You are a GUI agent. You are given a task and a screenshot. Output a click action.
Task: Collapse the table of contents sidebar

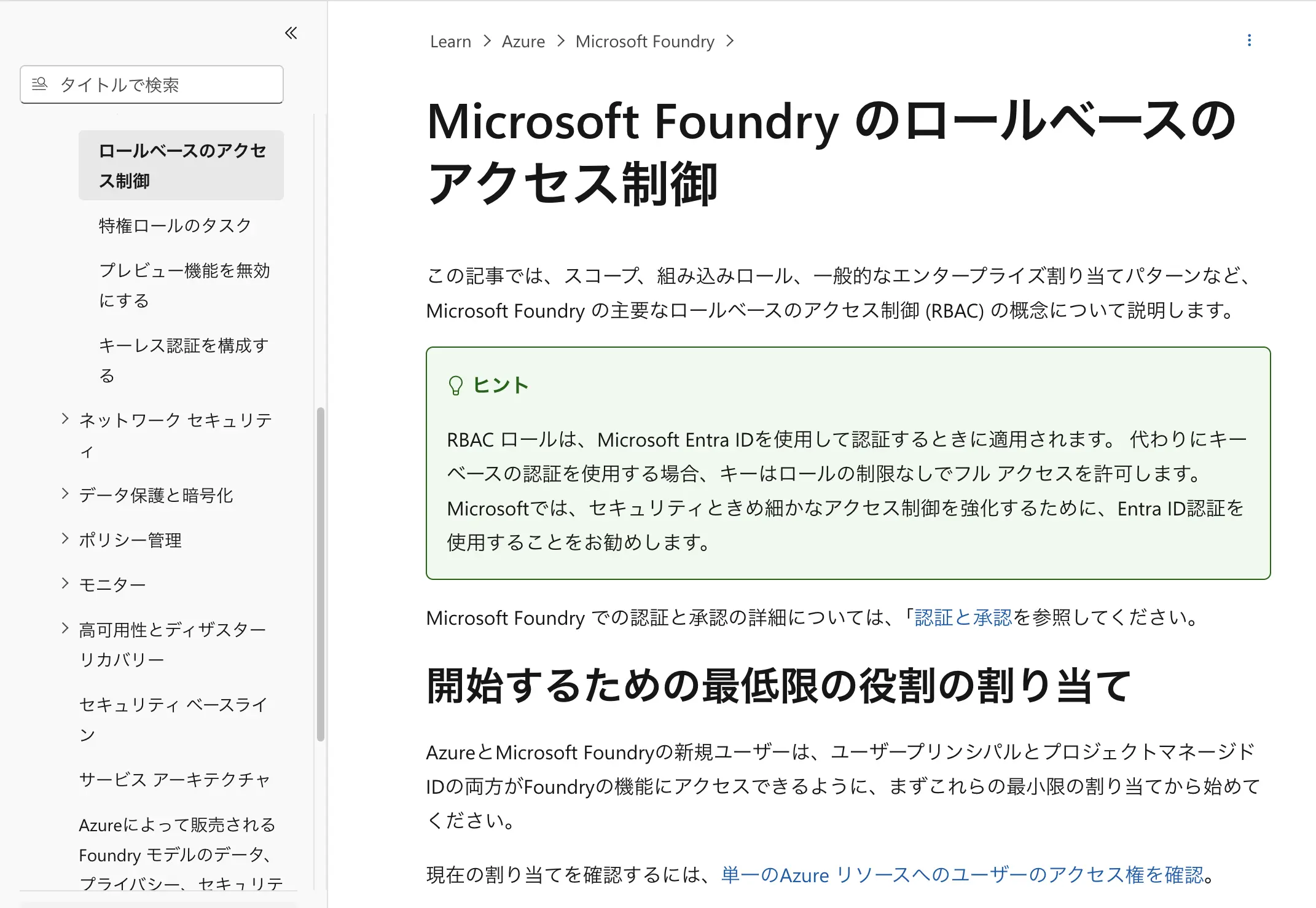(x=291, y=33)
